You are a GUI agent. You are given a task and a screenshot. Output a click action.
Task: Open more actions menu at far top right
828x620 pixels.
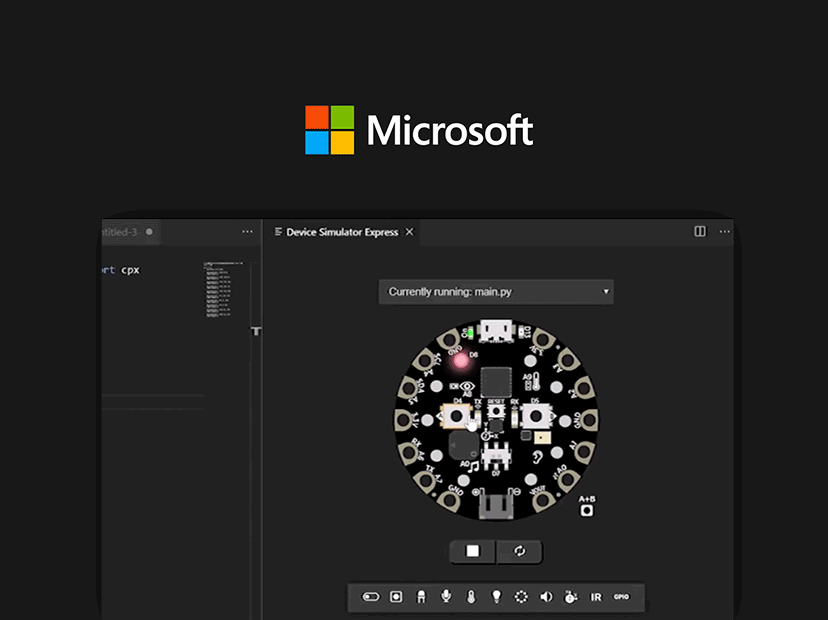[724, 231]
